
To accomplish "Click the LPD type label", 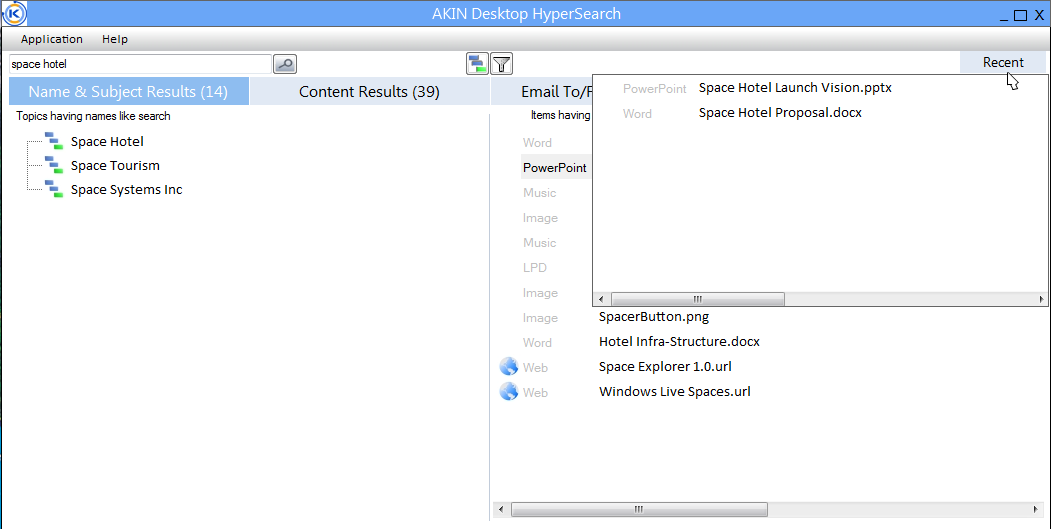I will [535, 268].
